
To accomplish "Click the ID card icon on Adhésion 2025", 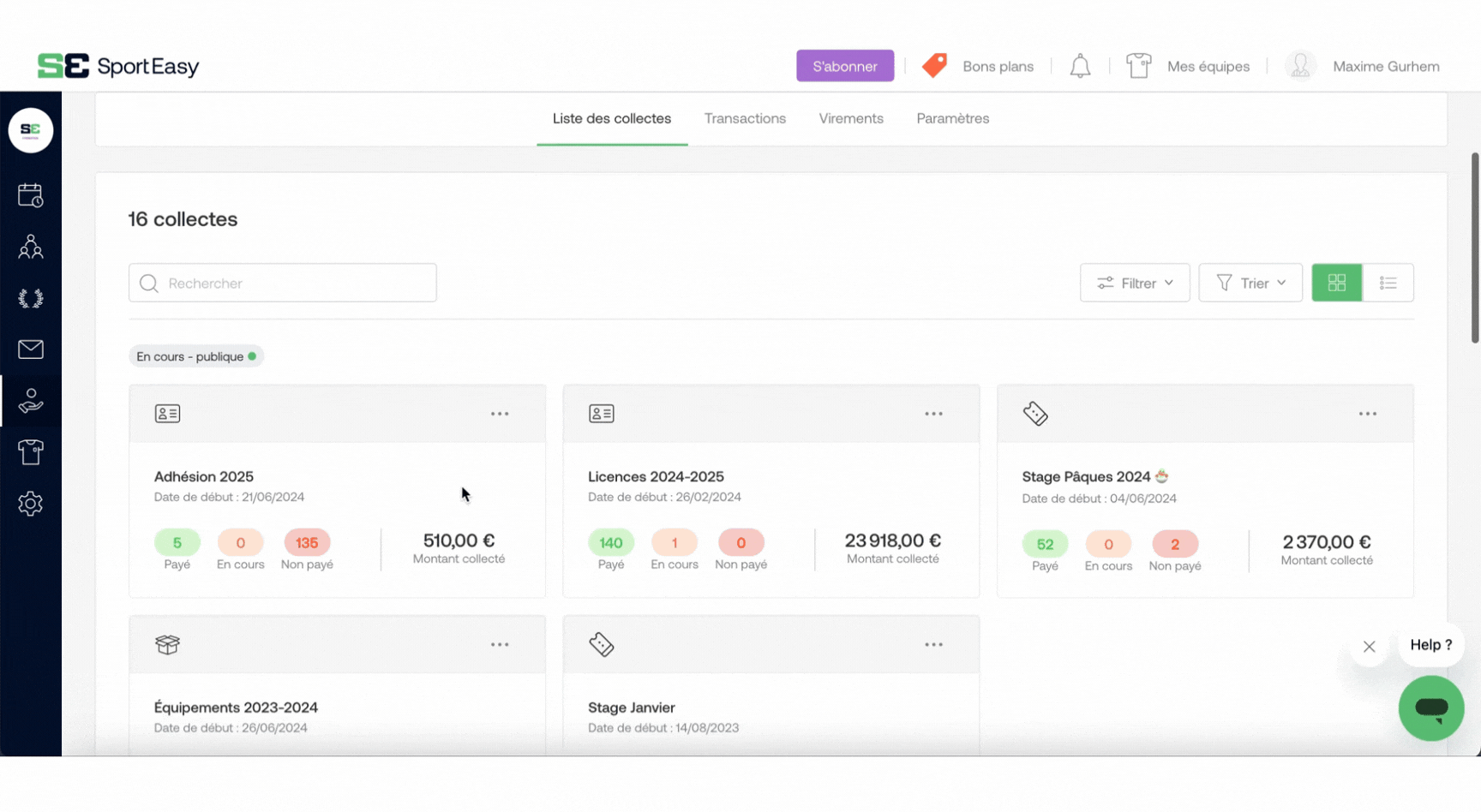I will coord(167,414).
